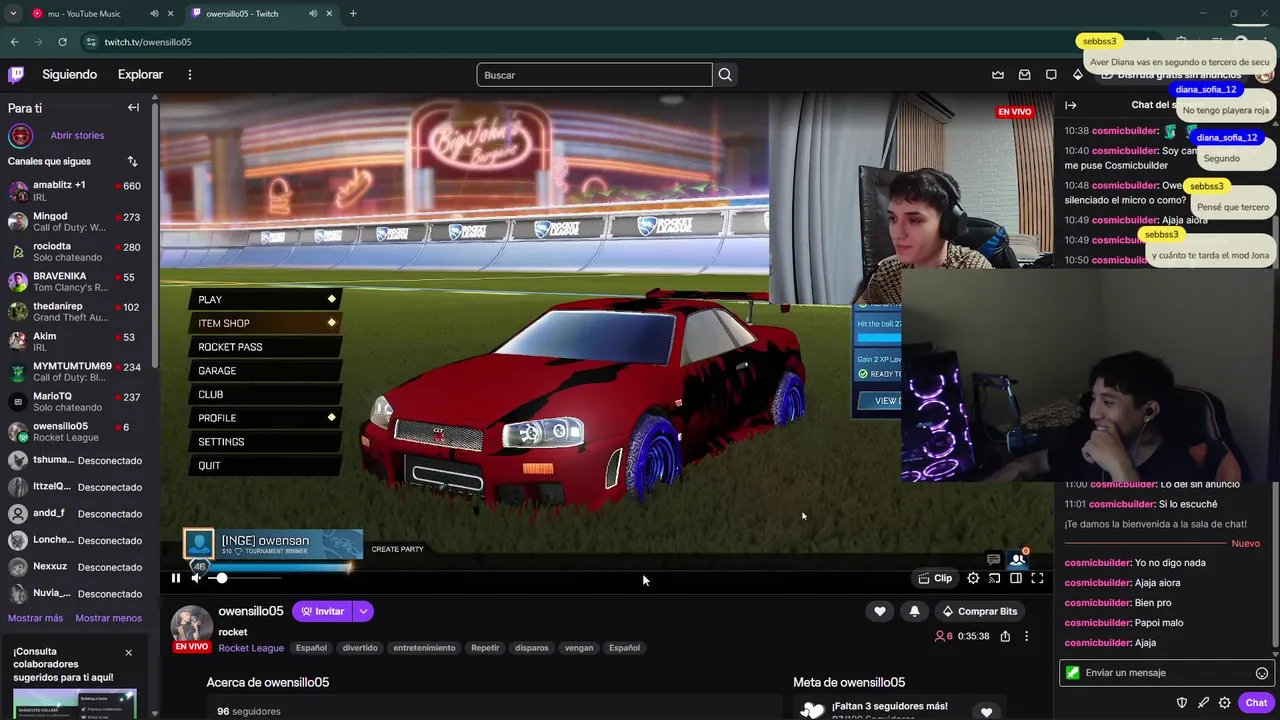Mute the Twitch tab audio icon
The width and height of the screenshot is (1280, 720).
313,13
